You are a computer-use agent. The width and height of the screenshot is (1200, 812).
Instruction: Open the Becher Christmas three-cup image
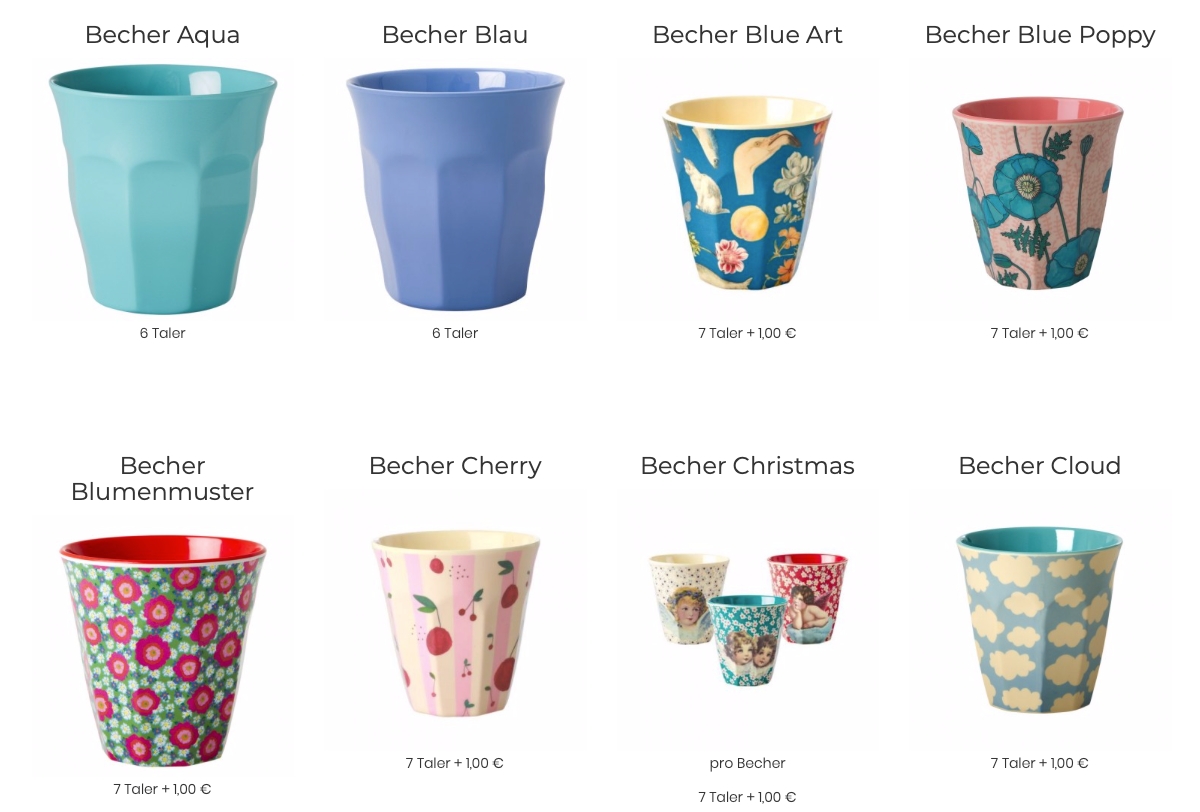point(747,620)
